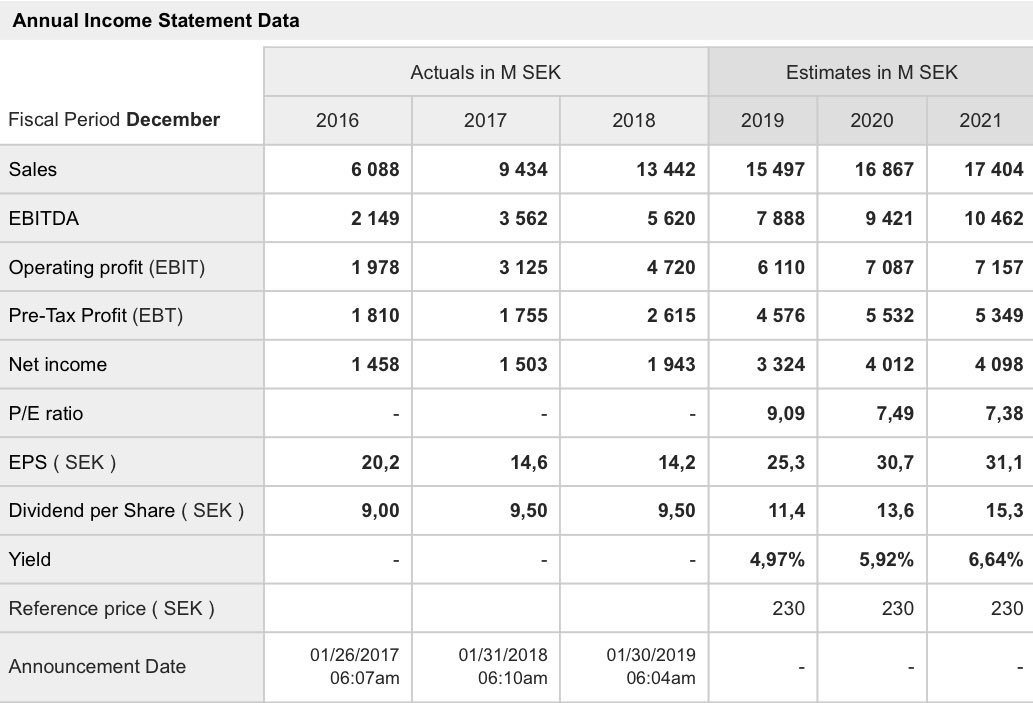Select the 01/26/2017 06:07am announcement date
The width and height of the screenshot is (1033, 703).
[354, 666]
